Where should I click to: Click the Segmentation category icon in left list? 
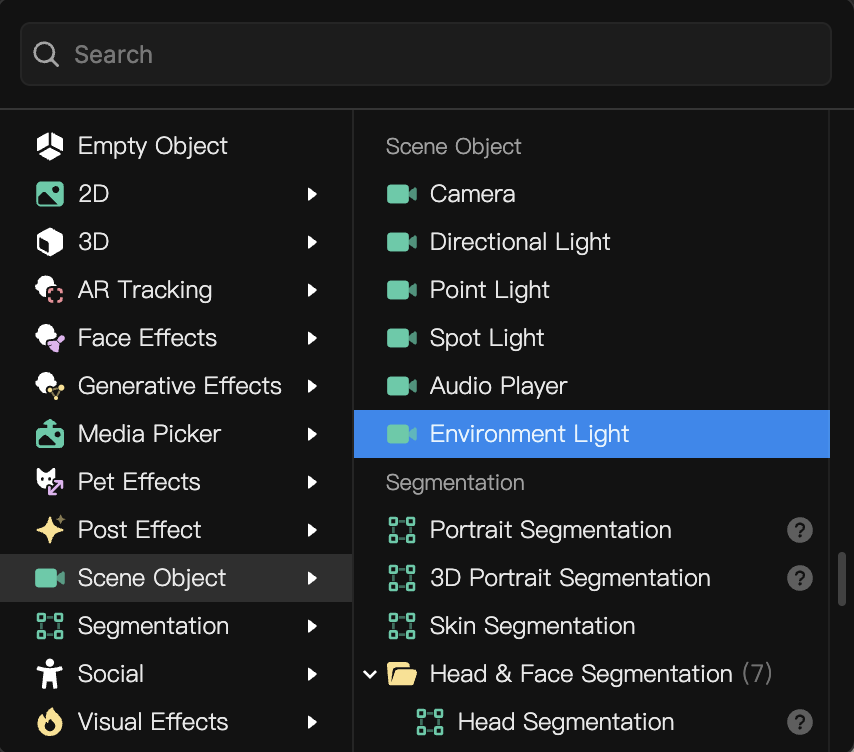50,626
